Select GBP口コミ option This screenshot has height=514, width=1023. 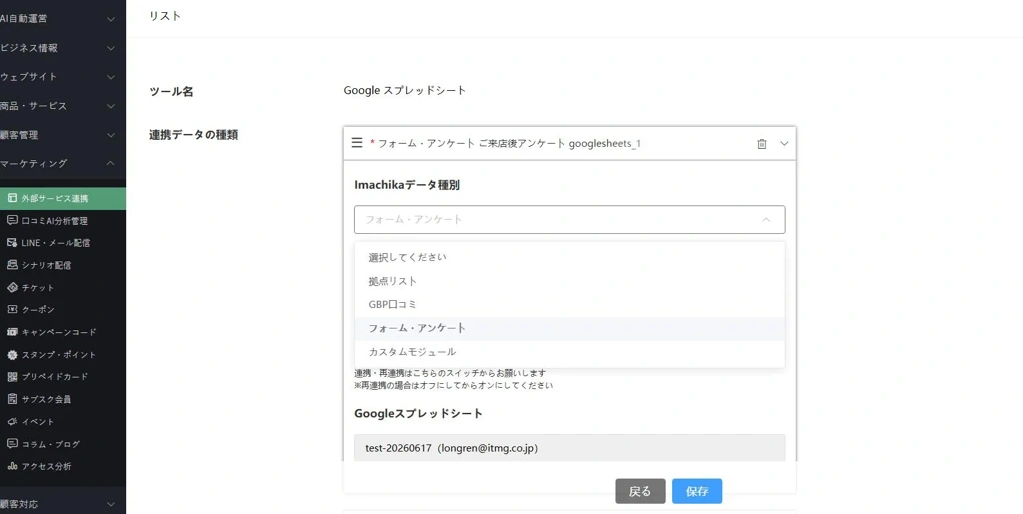pos(570,305)
